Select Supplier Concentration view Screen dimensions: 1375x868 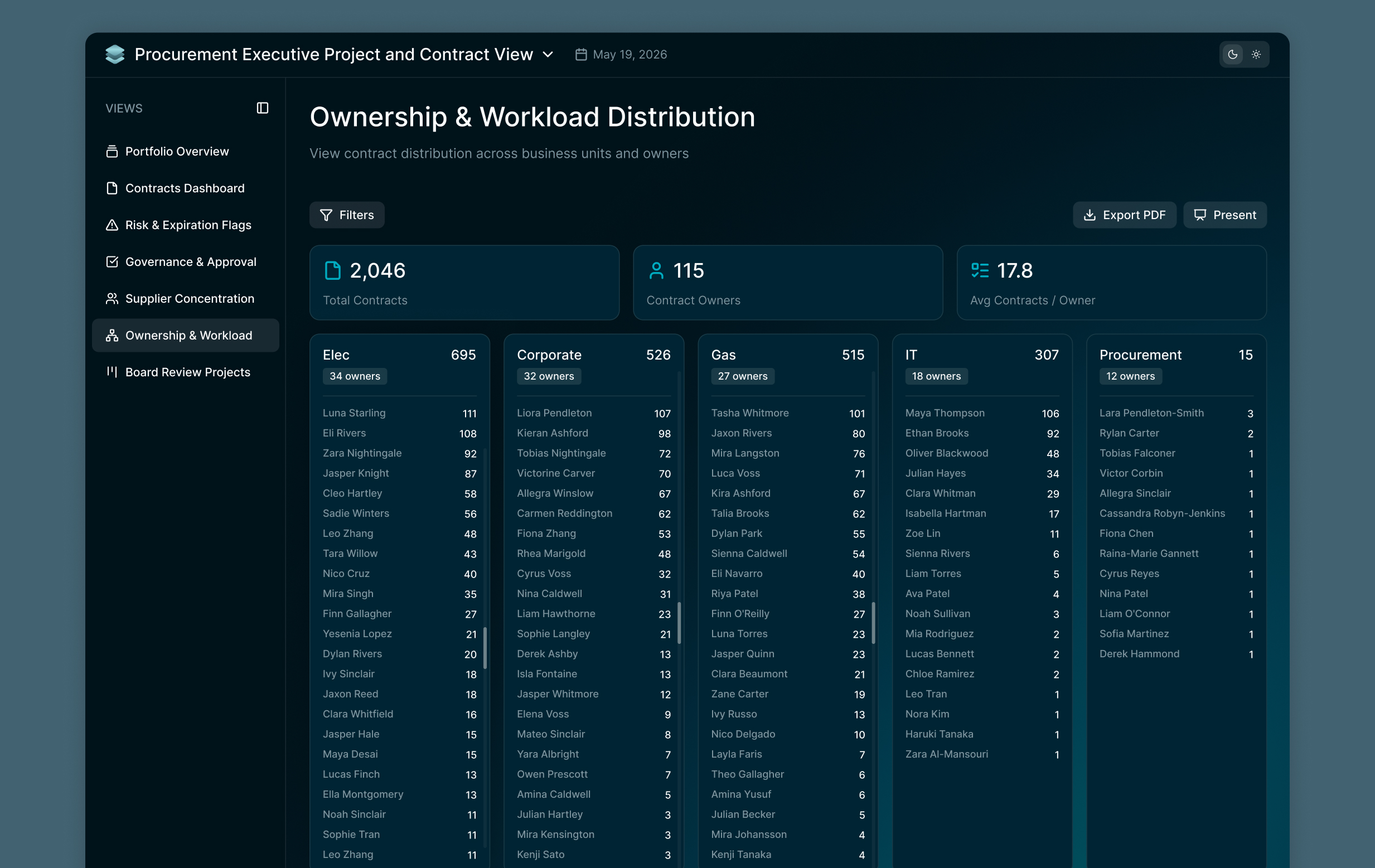[185, 299]
